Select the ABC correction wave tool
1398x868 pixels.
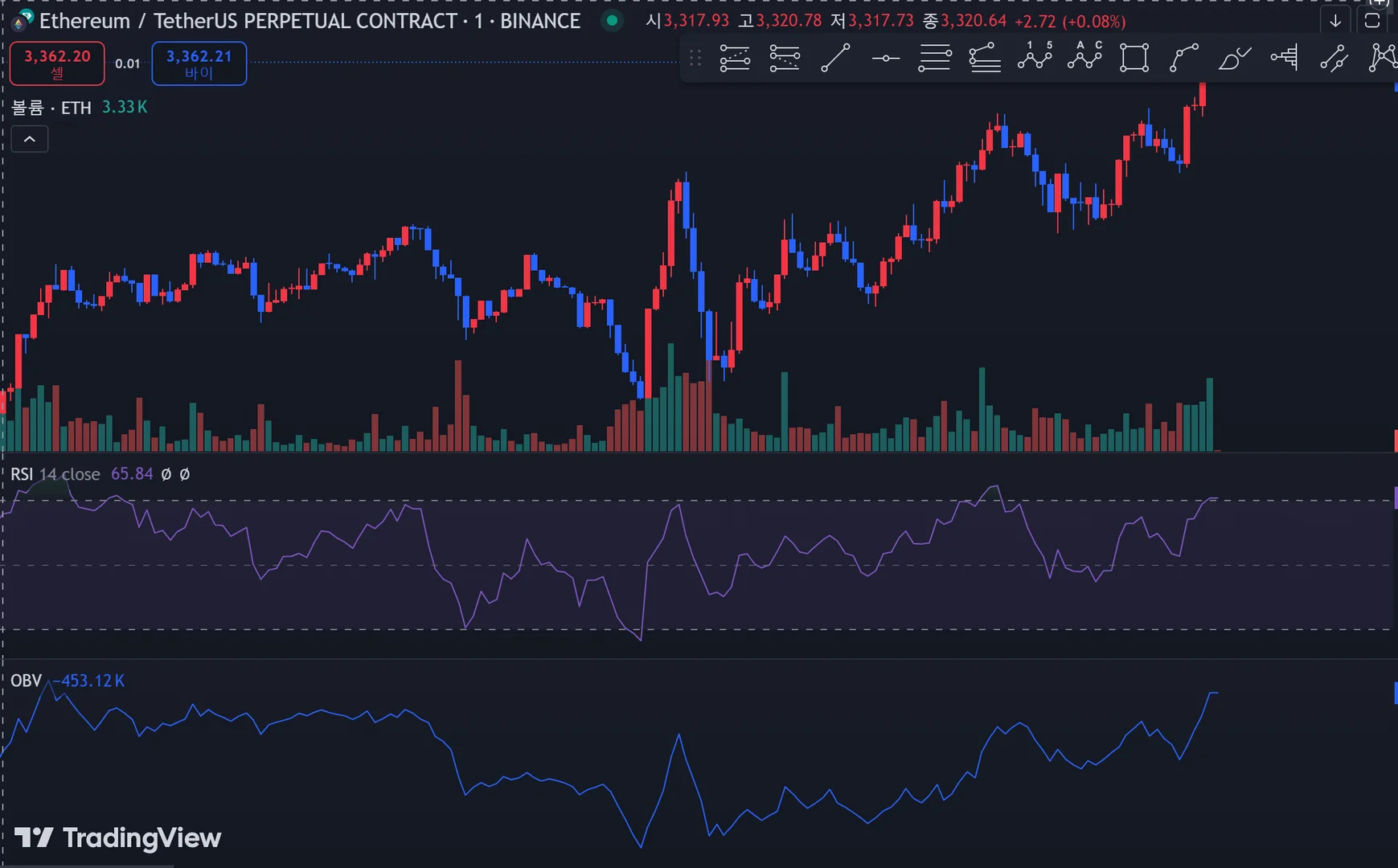coord(1085,56)
